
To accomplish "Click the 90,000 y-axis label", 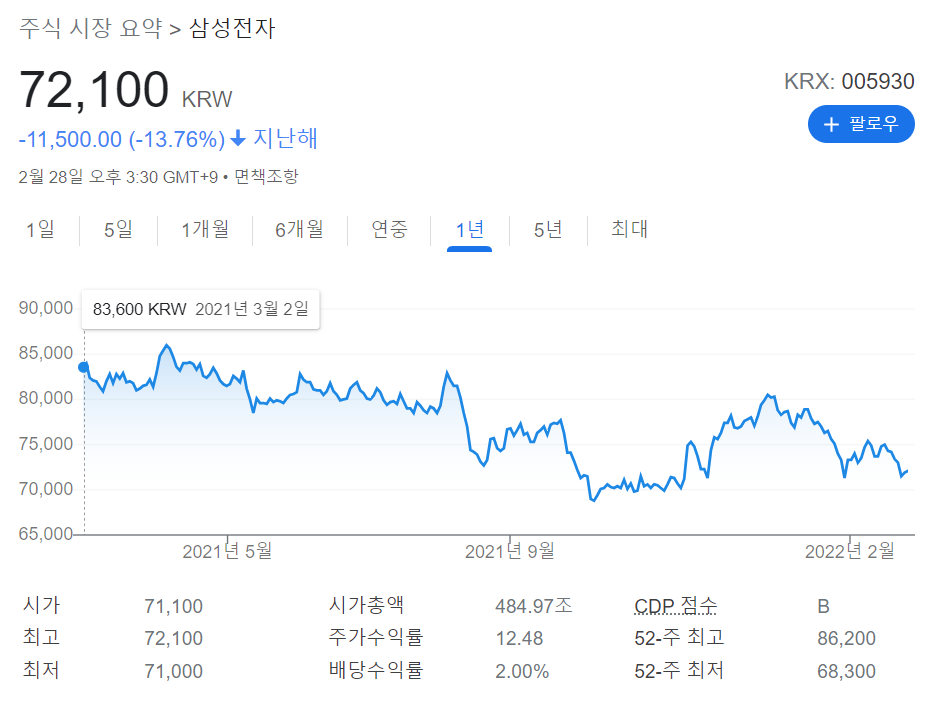I will click(46, 308).
